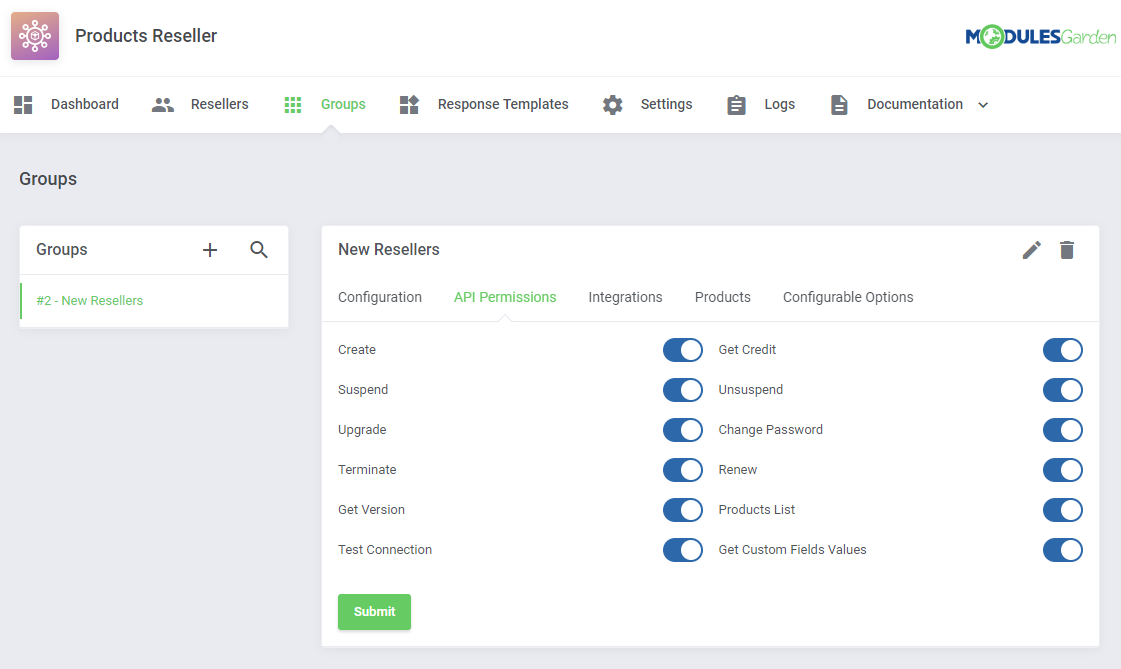Open Response Templates menu item
Viewport: 1121px width, 669px height.
point(503,104)
